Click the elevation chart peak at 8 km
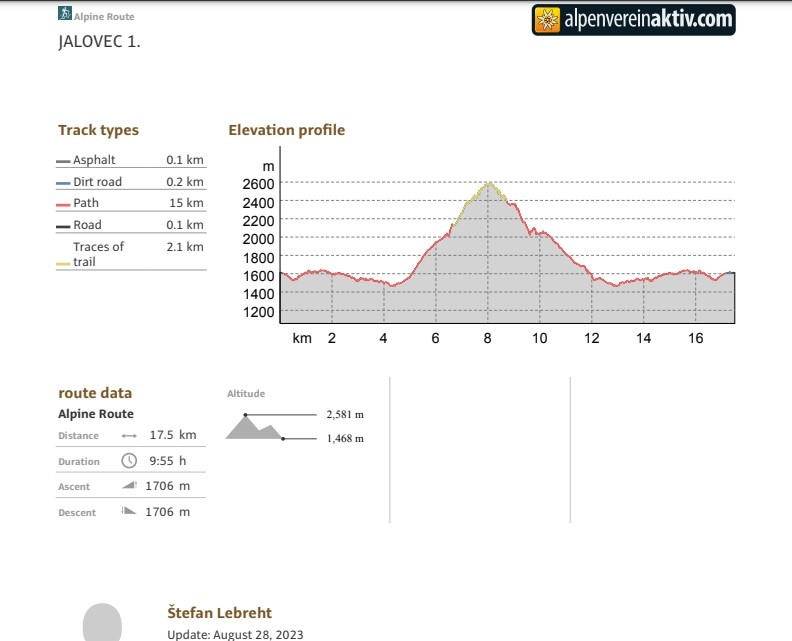This screenshot has width=792, height=641. (x=488, y=183)
